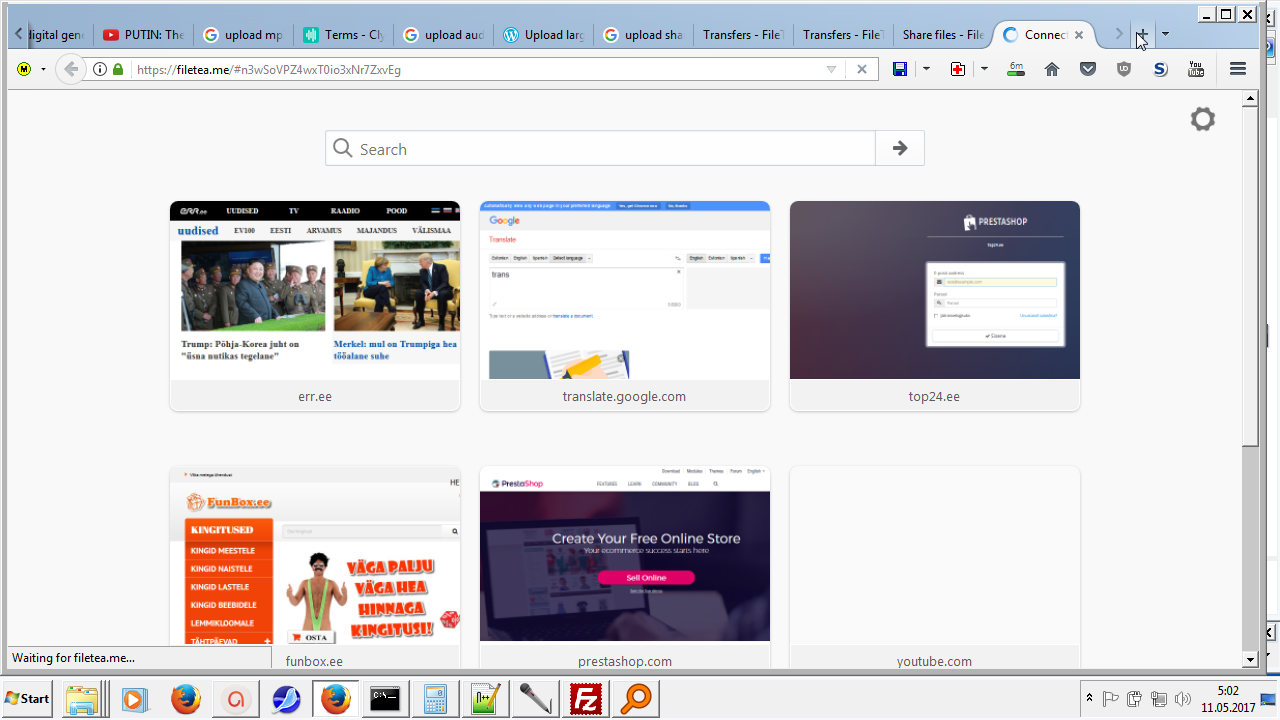Switch to the 'upload sha' Google tab
The image size is (1280, 720).
click(643, 35)
